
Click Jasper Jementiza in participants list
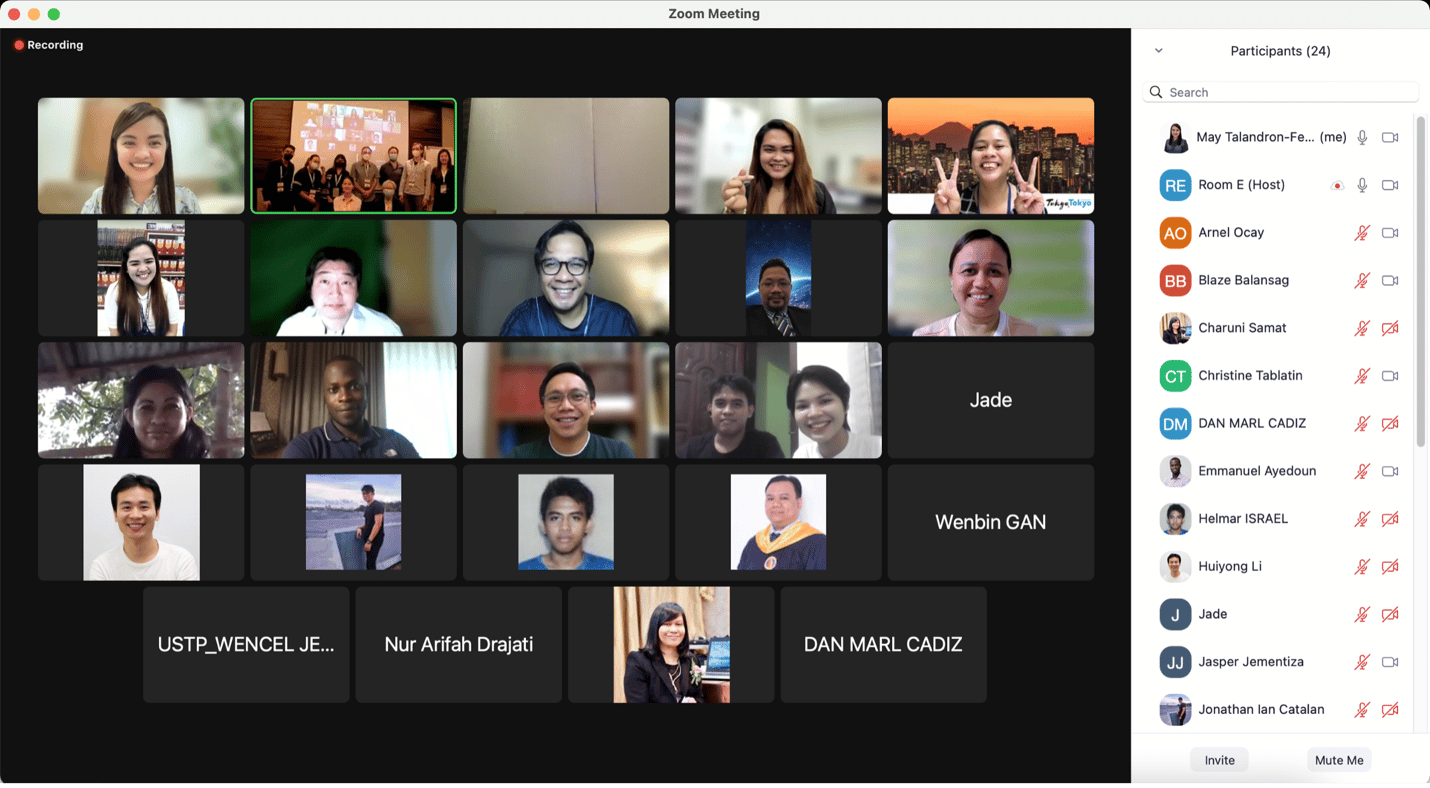1251,662
